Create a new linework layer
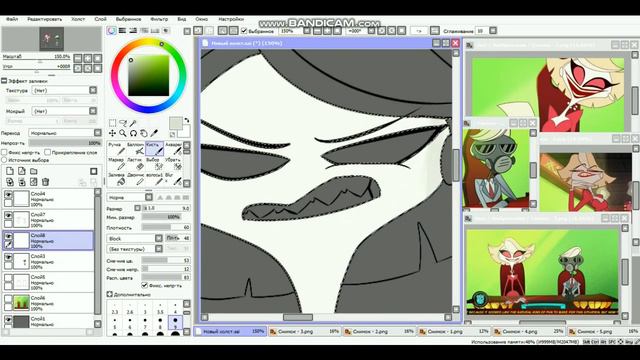Screen dimensions: 640x360 point(22,171)
